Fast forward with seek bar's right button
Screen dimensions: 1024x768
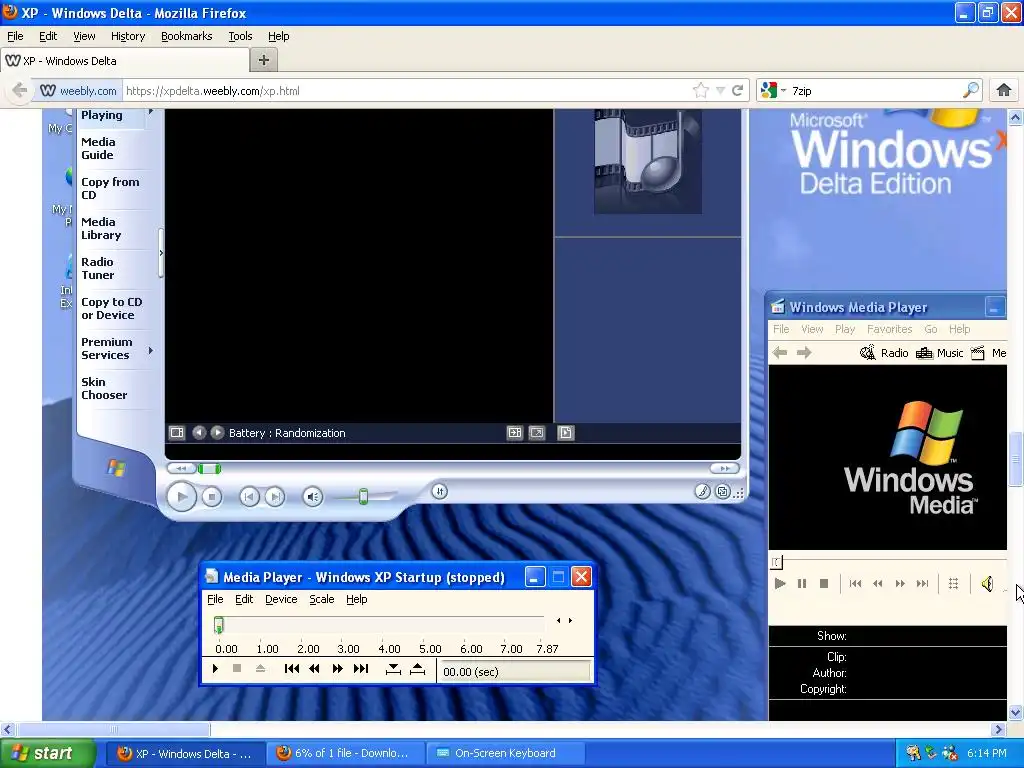[724, 468]
